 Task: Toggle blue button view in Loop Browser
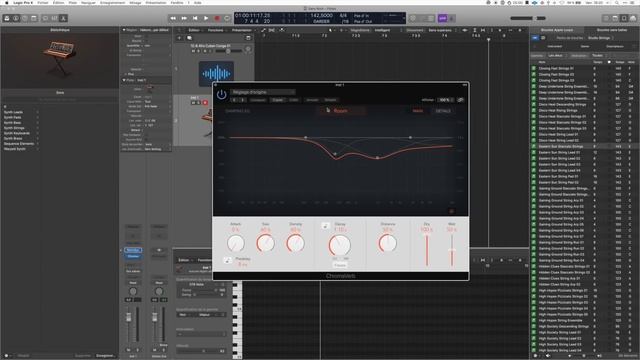[x=535, y=38]
